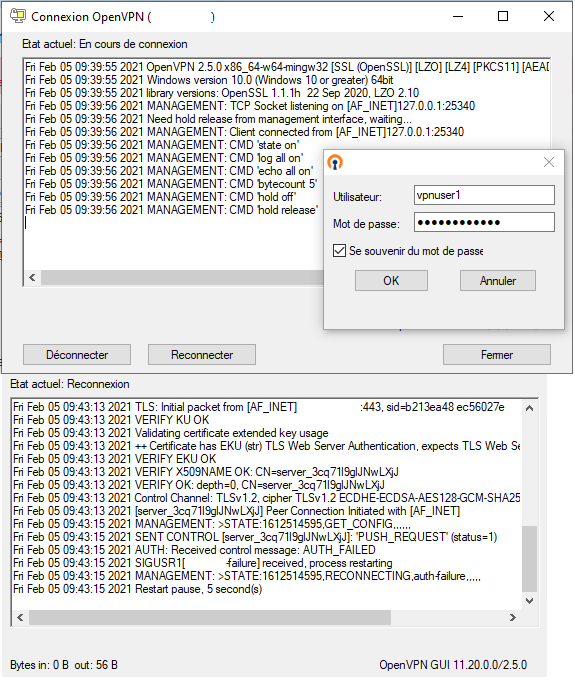The image size is (575, 689).
Task: Click log line 'VERIFY KU OK'
Action: (x=112, y=421)
